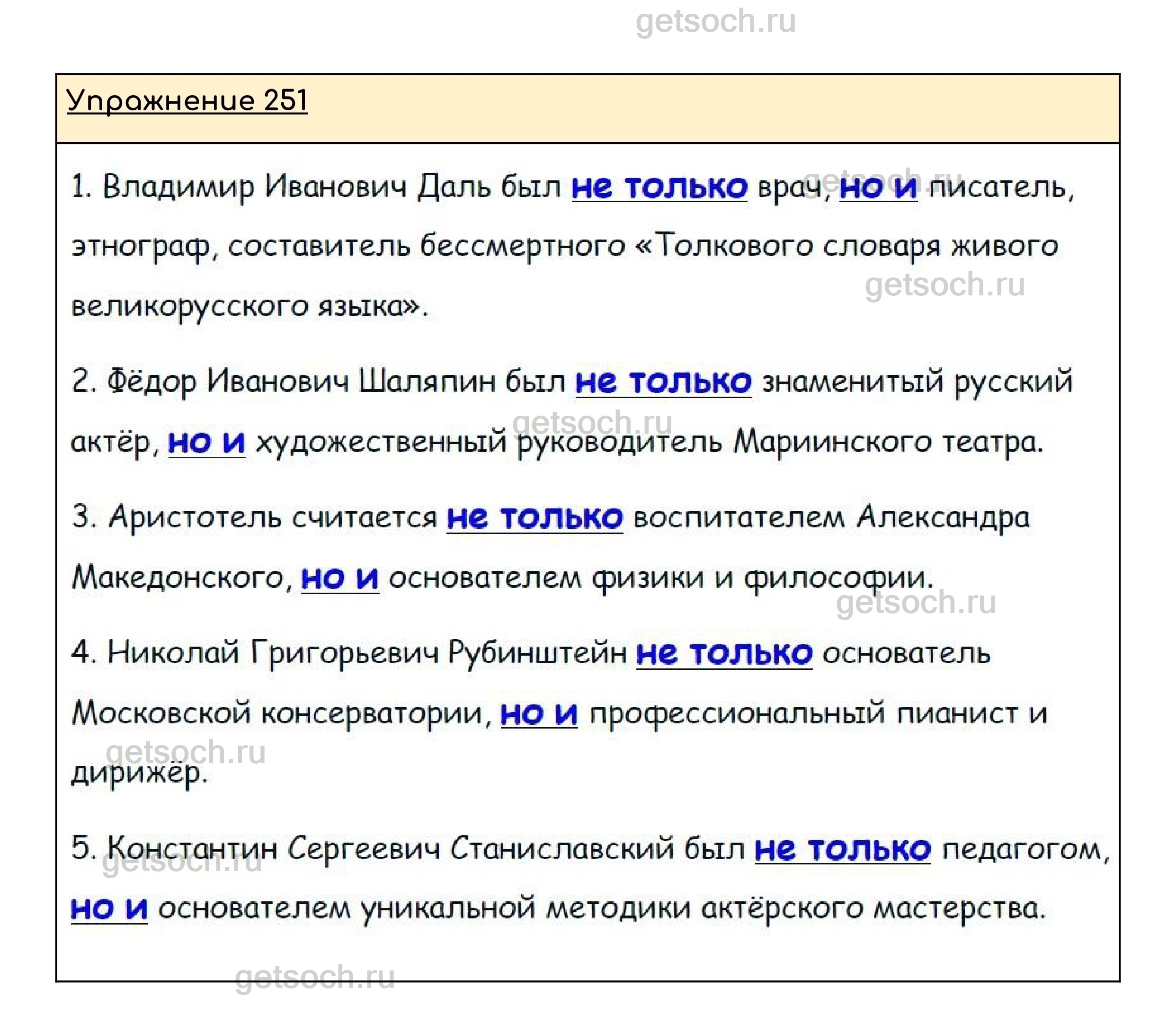Screen dimensions: 1176x1023
Task: Click "но и" before основателем физики
Action: (x=339, y=578)
